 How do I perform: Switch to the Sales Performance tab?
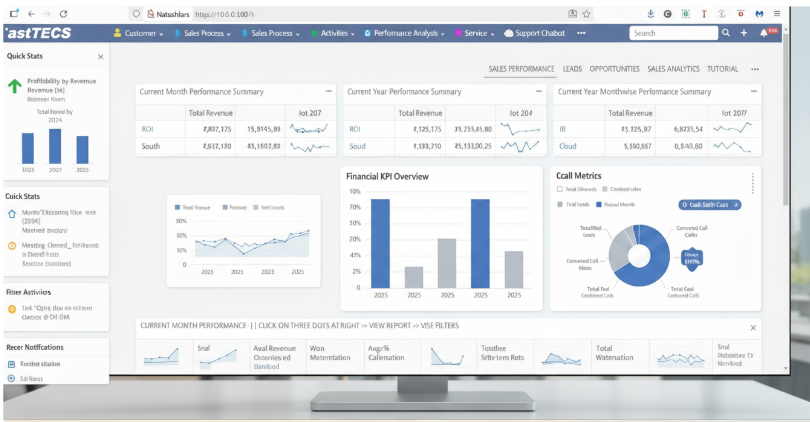click(x=521, y=69)
